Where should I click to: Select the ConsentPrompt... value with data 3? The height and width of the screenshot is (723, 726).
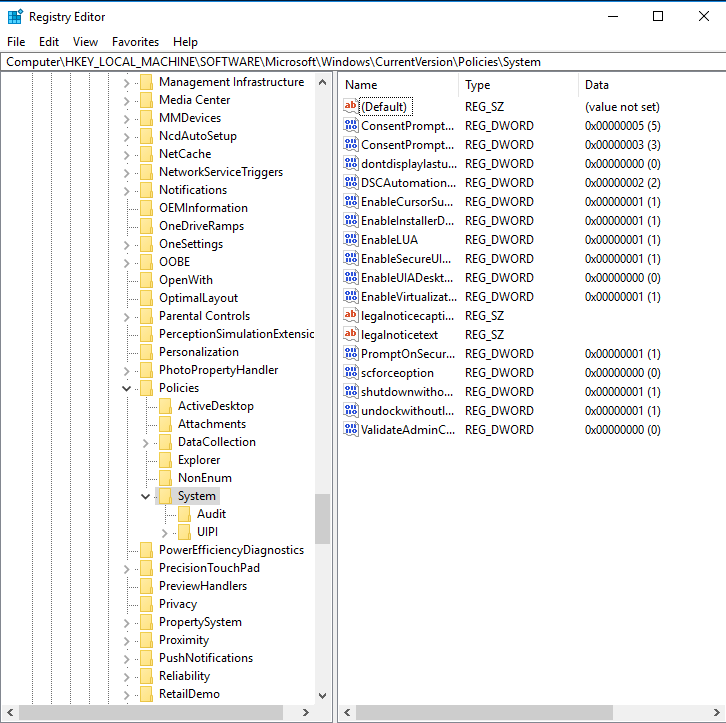[x=407, y=144]
